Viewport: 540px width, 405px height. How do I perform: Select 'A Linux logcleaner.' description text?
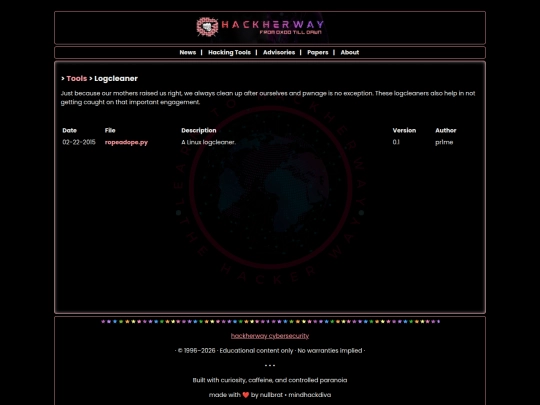pos(209,142)
